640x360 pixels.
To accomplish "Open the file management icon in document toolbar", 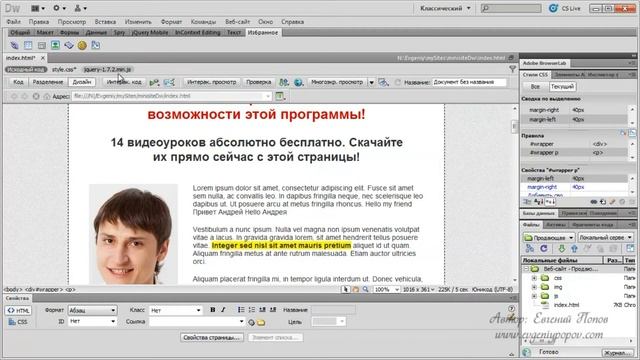I will pyautogui.click(x=284, y=82).
